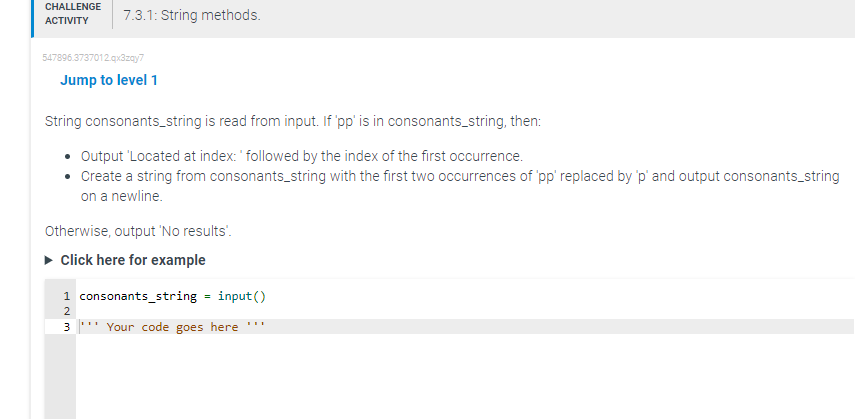Click the 'Create a string from consonants_string' bullet
855x419 pixels.
click(x=460, y=186)
